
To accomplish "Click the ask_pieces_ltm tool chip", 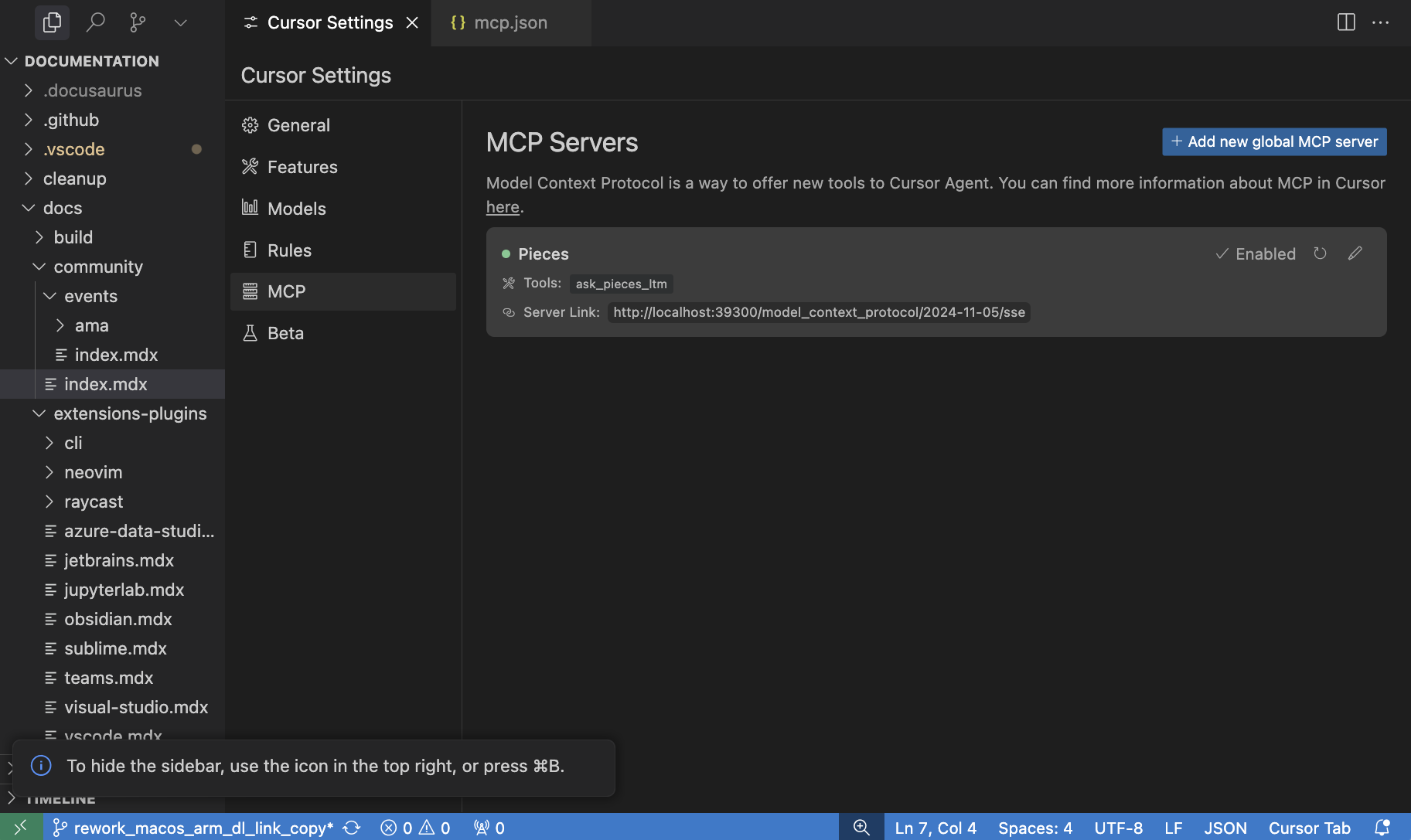I will click(621, 284).
